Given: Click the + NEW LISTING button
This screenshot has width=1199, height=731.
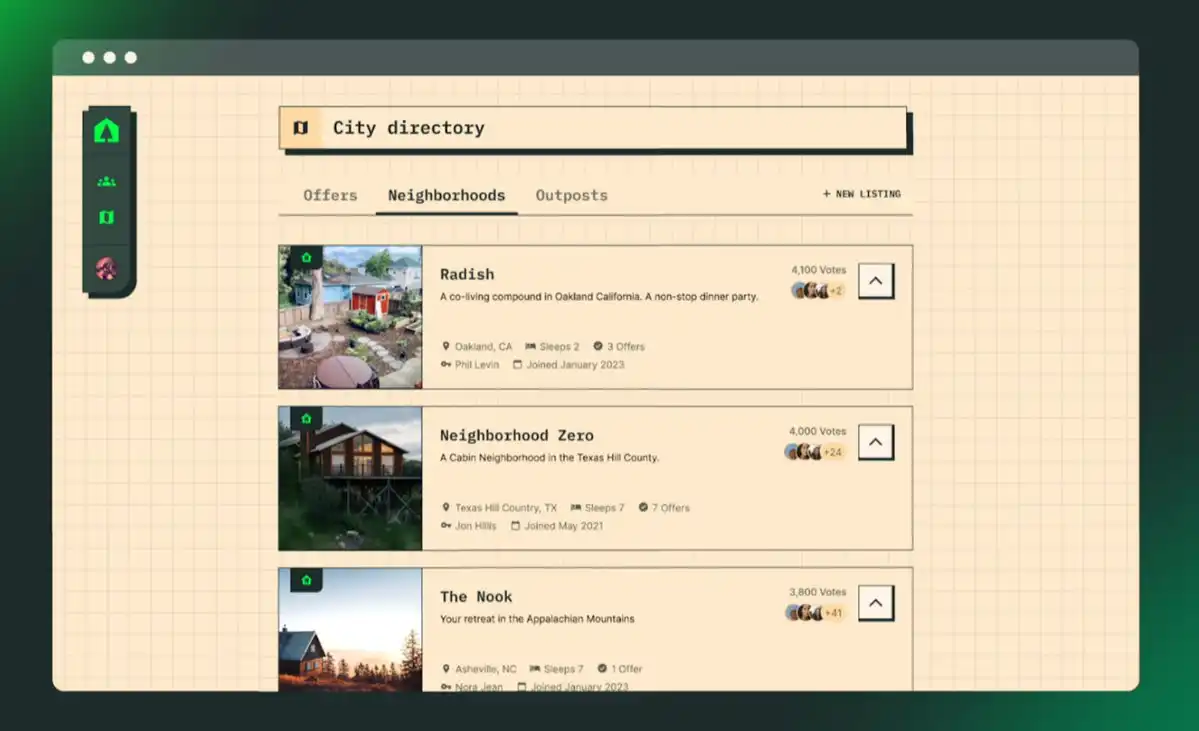Looking at the screenshot, I should (x=862, y=194).
